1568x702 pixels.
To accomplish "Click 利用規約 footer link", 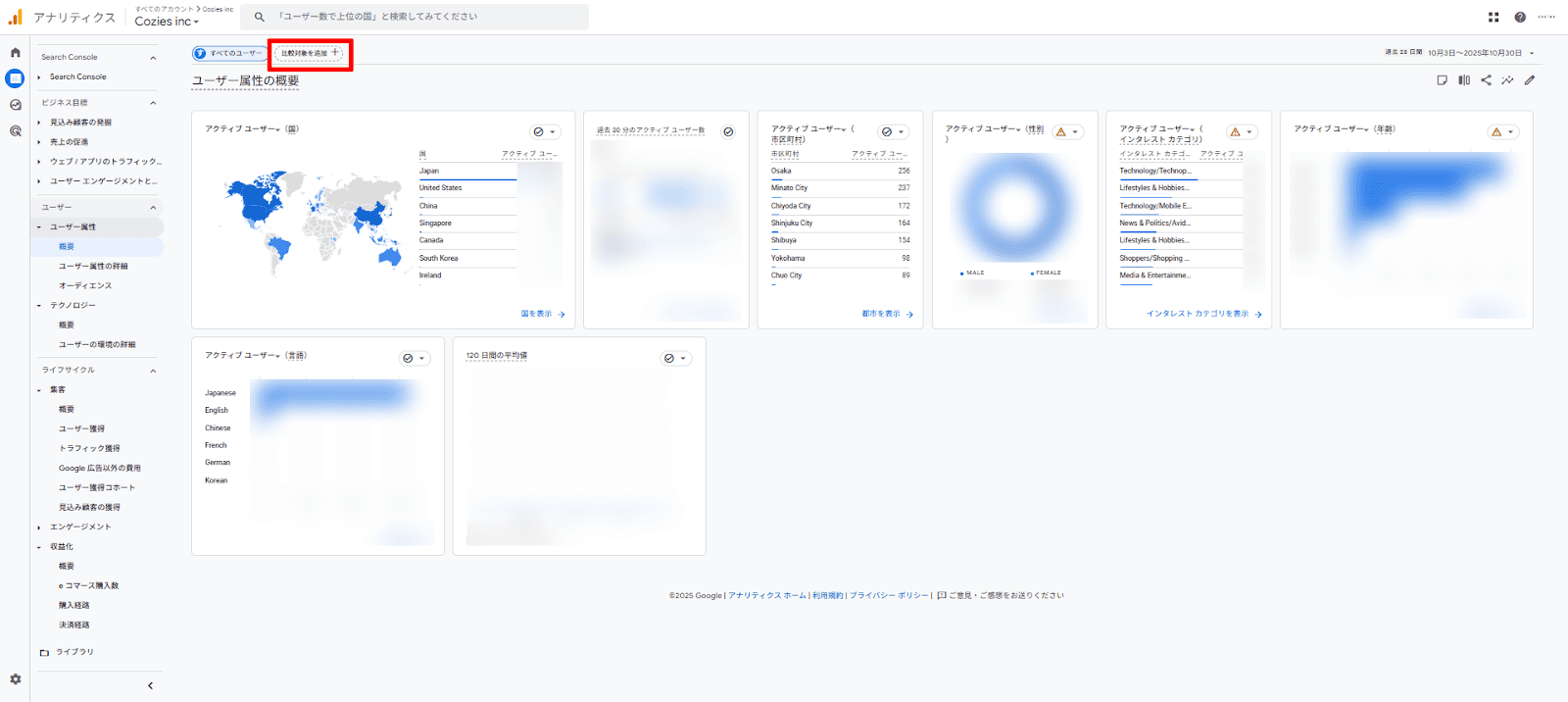I will 827,595.
